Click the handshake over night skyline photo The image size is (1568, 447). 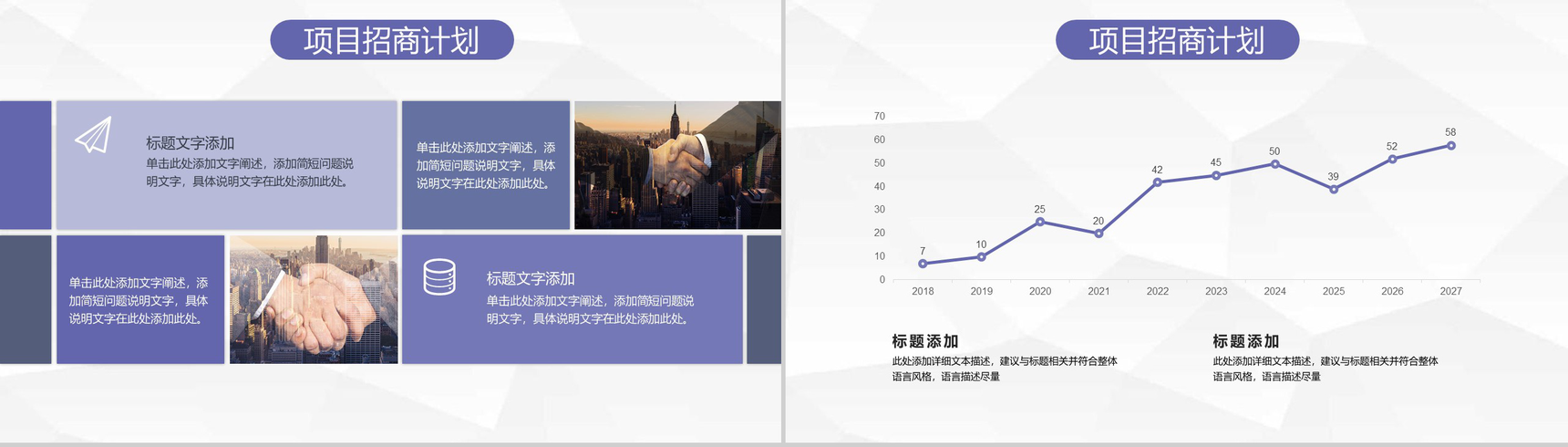[677, 165]
